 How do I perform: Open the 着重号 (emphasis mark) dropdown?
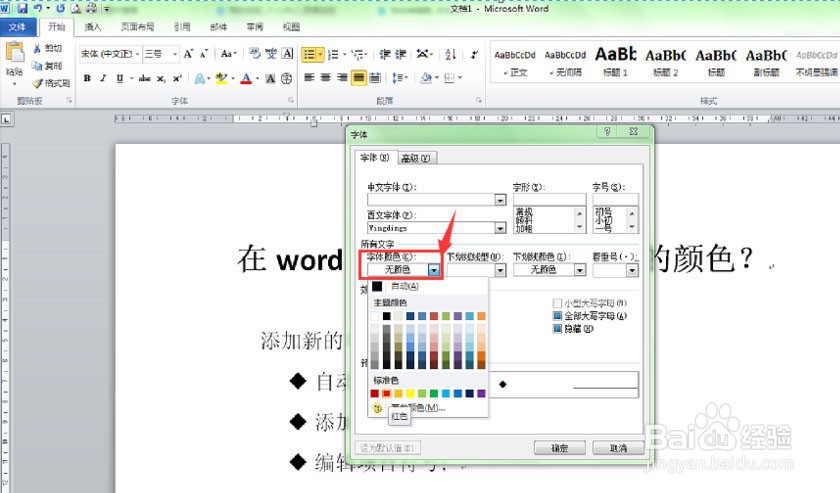[x=632, y=270]
